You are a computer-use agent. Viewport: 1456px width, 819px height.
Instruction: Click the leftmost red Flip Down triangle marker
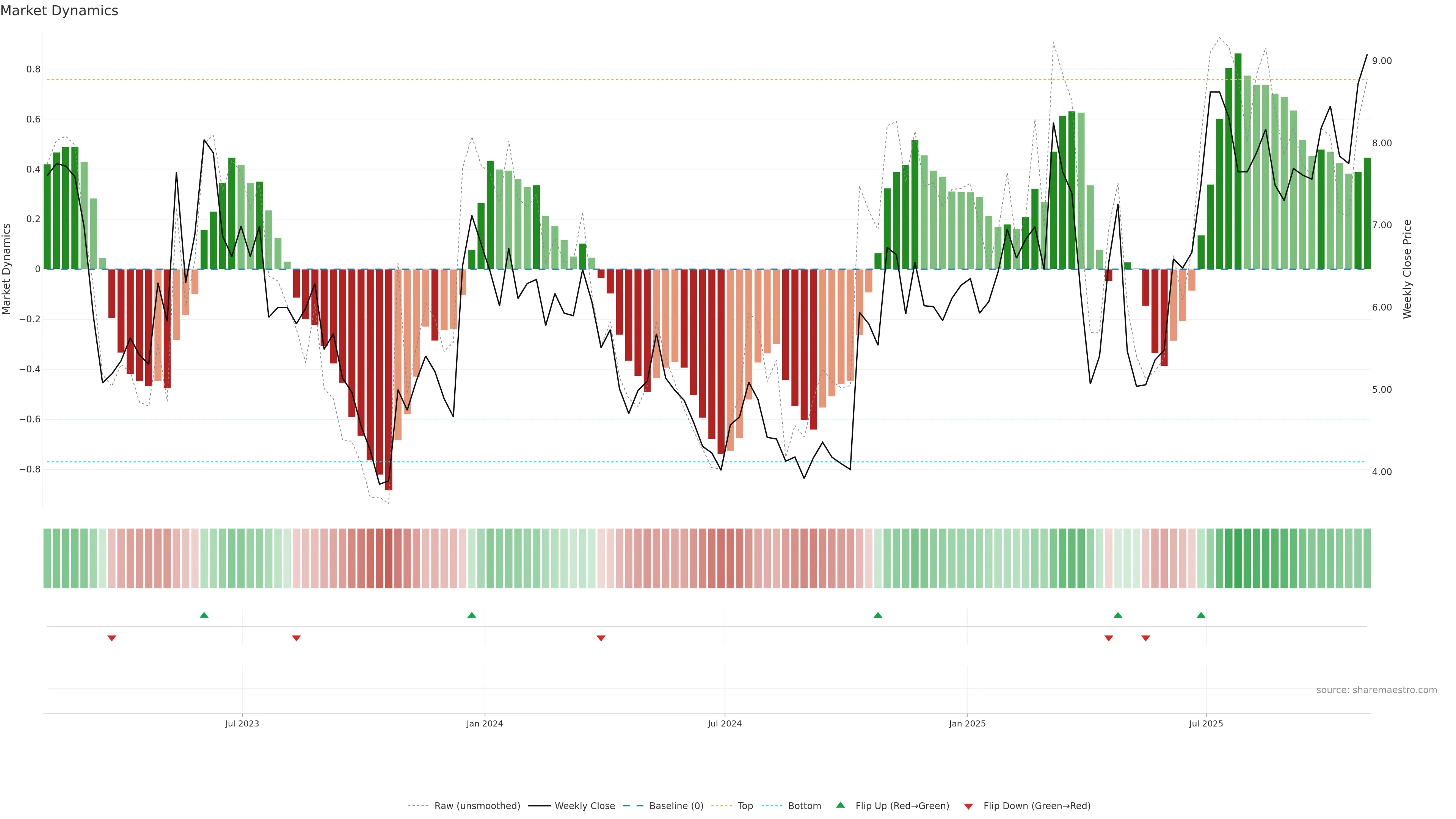(x=112, y=638)
